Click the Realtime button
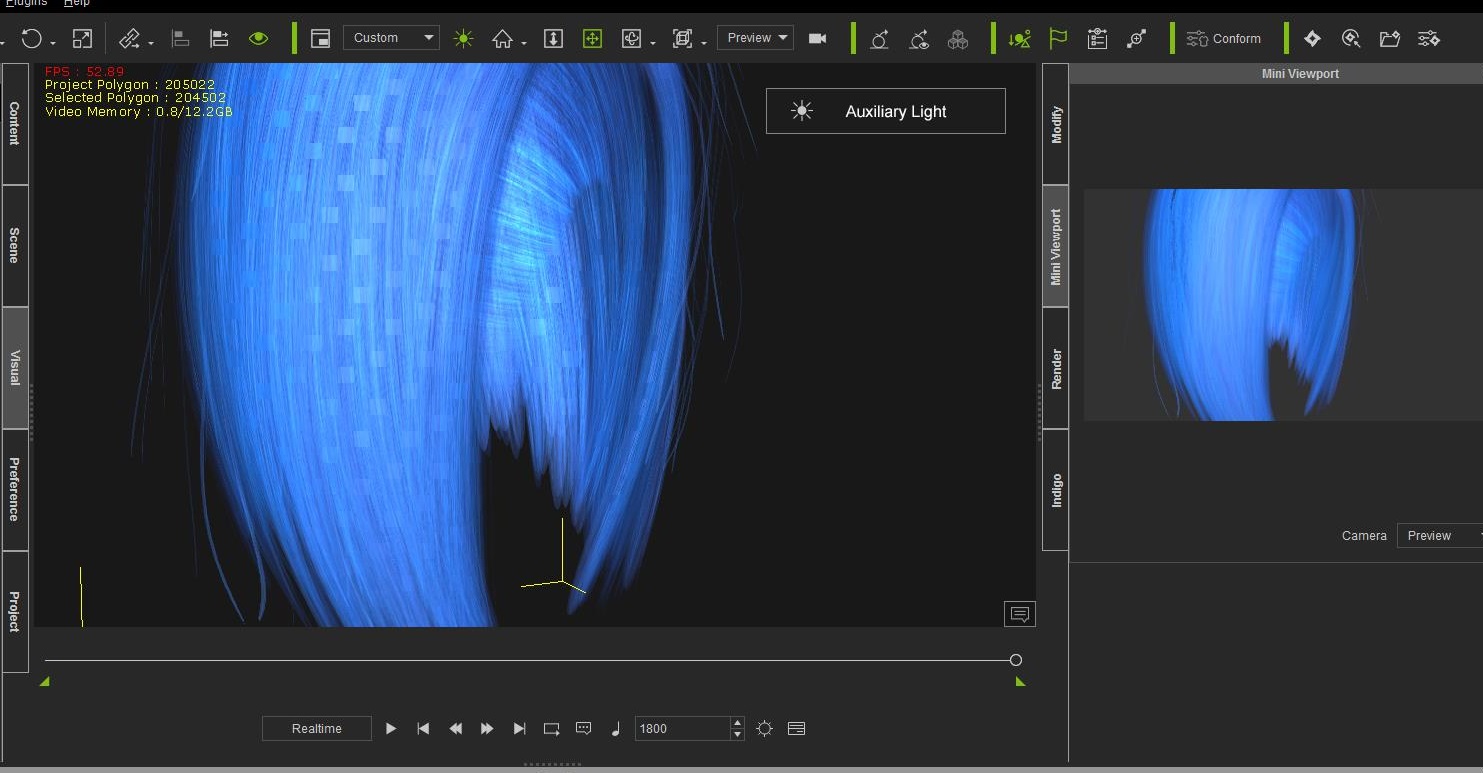Image resolution: width=1483 pixels, height=773 pixels. [317, 729]
